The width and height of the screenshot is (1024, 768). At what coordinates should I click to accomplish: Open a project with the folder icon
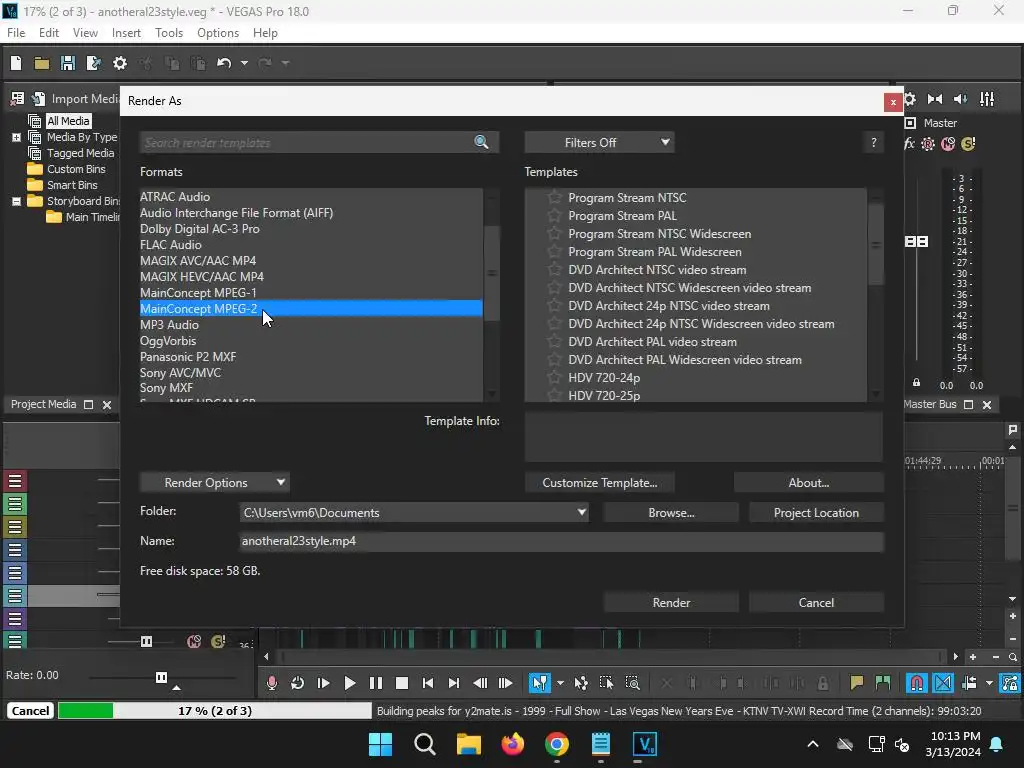pos(42,63)
